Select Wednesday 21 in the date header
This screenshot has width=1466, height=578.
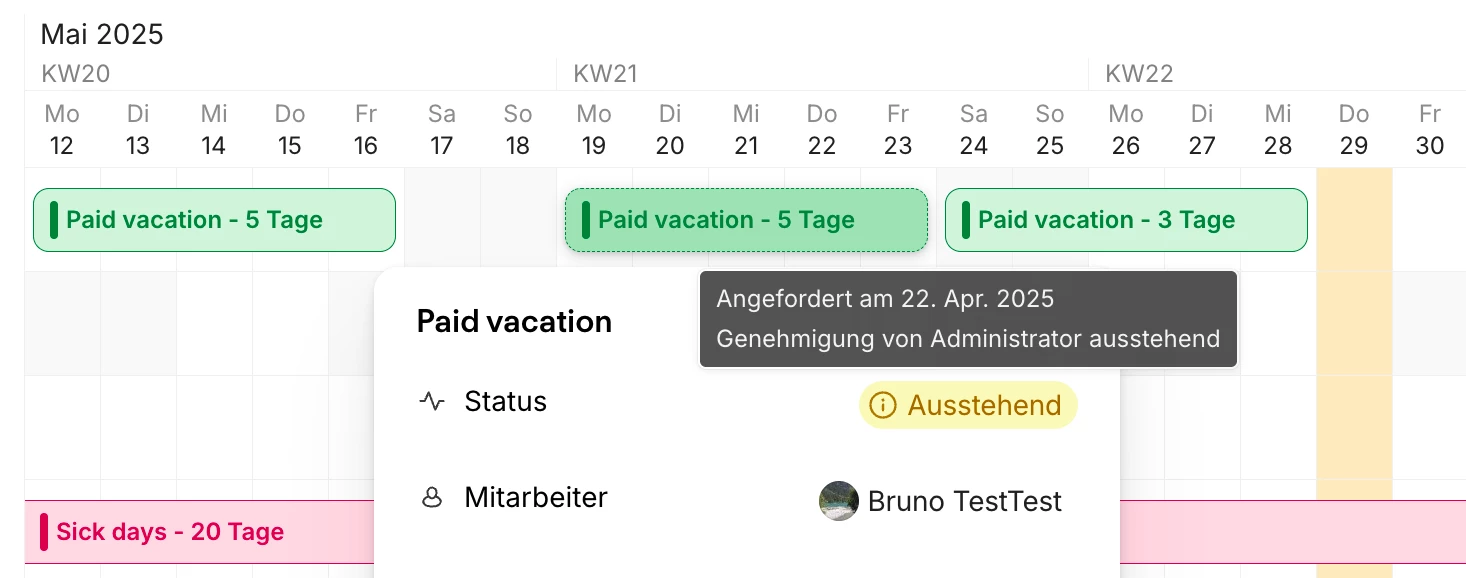[x=746, y=130]
